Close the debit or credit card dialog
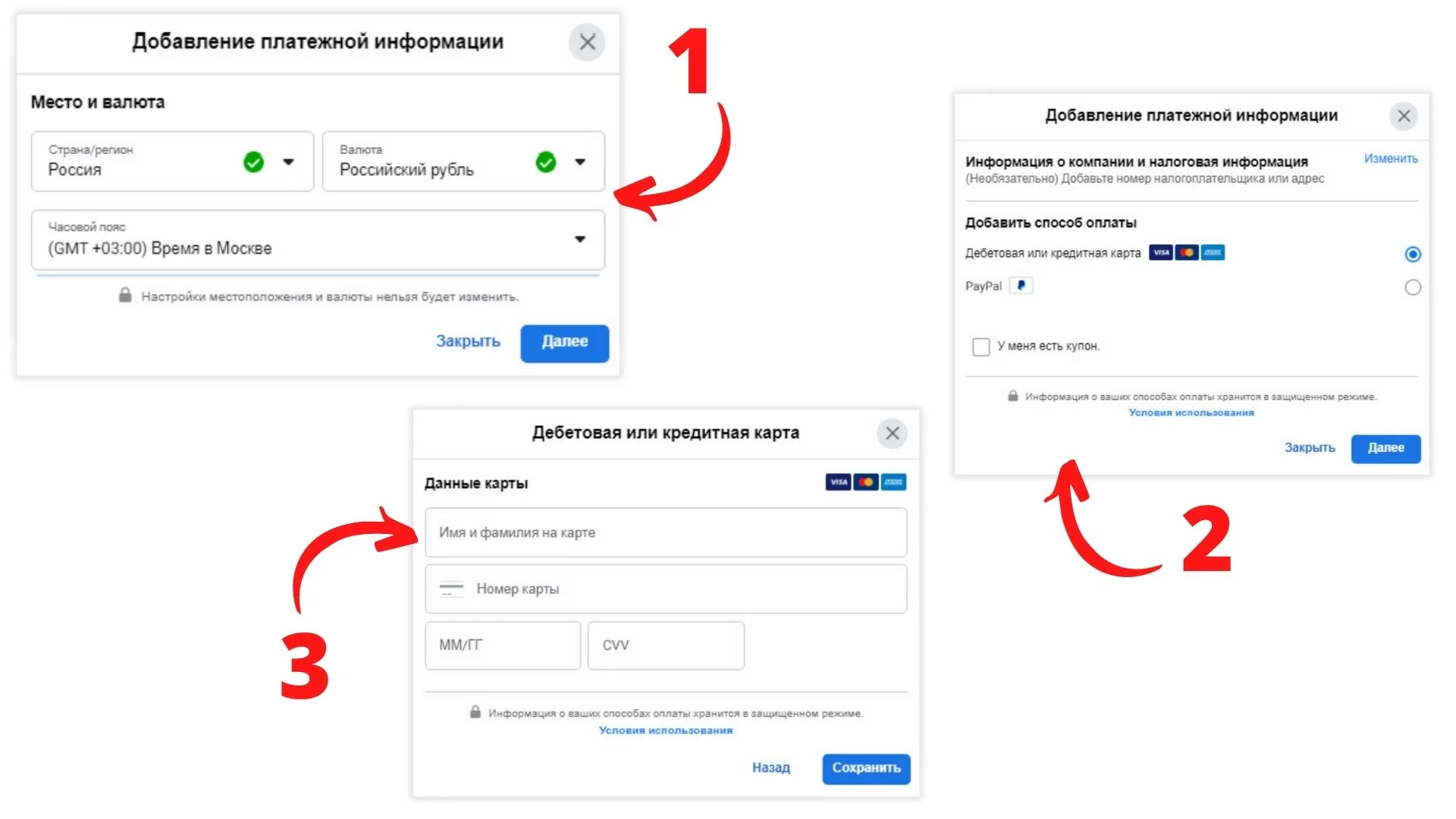 (x=893, y=433)
